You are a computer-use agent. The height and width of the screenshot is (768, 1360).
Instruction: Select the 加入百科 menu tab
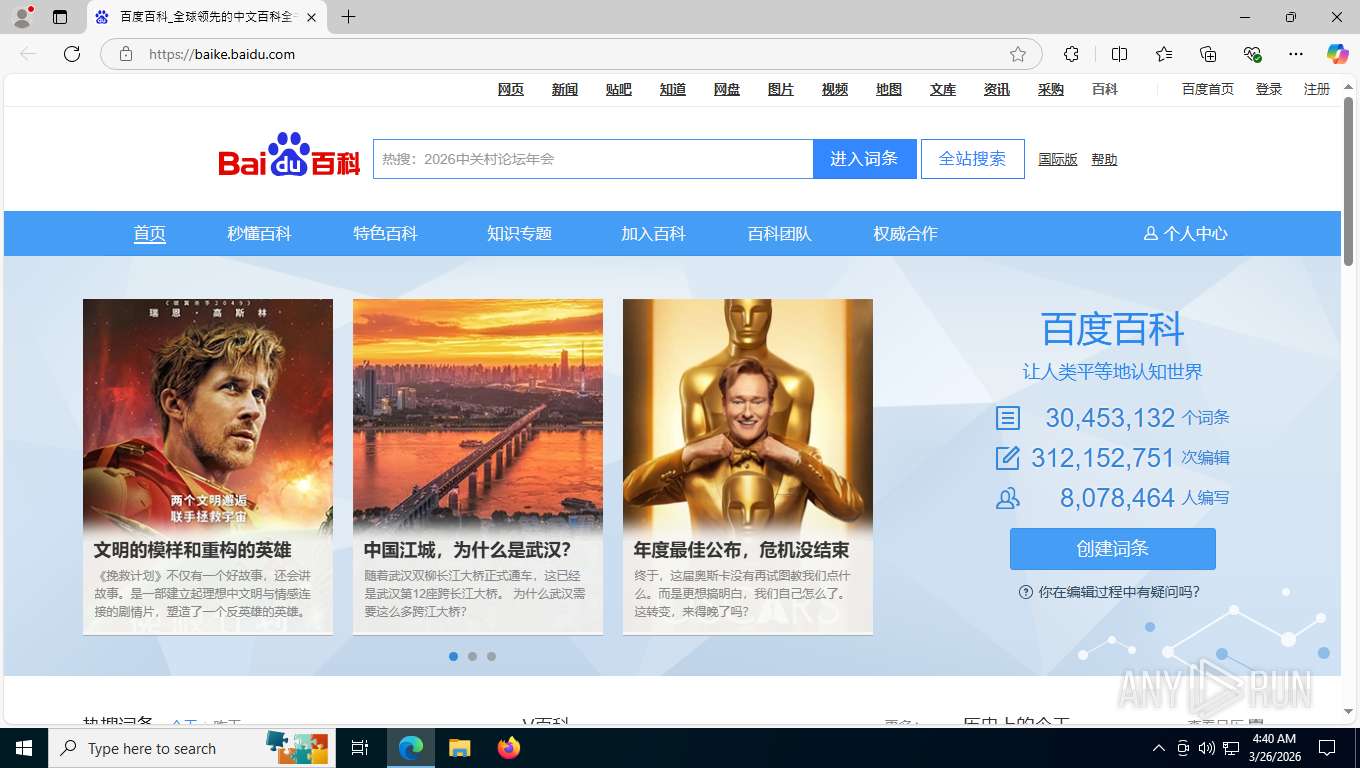[x=653, y=233]
